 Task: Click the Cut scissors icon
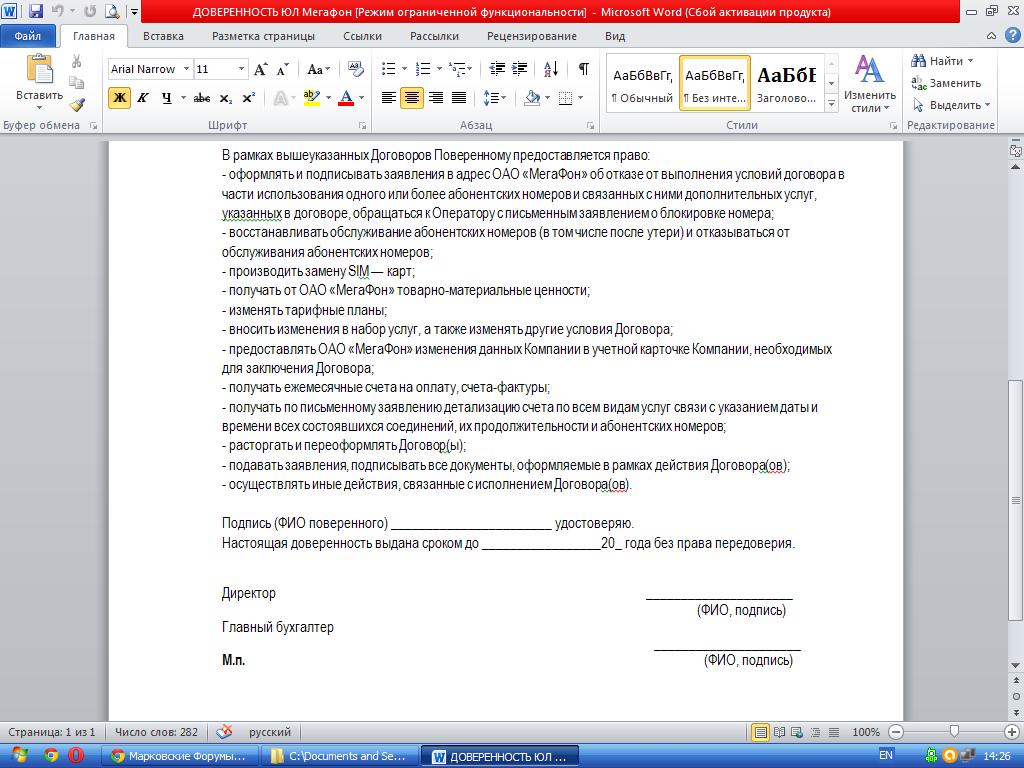coord(77,62)
